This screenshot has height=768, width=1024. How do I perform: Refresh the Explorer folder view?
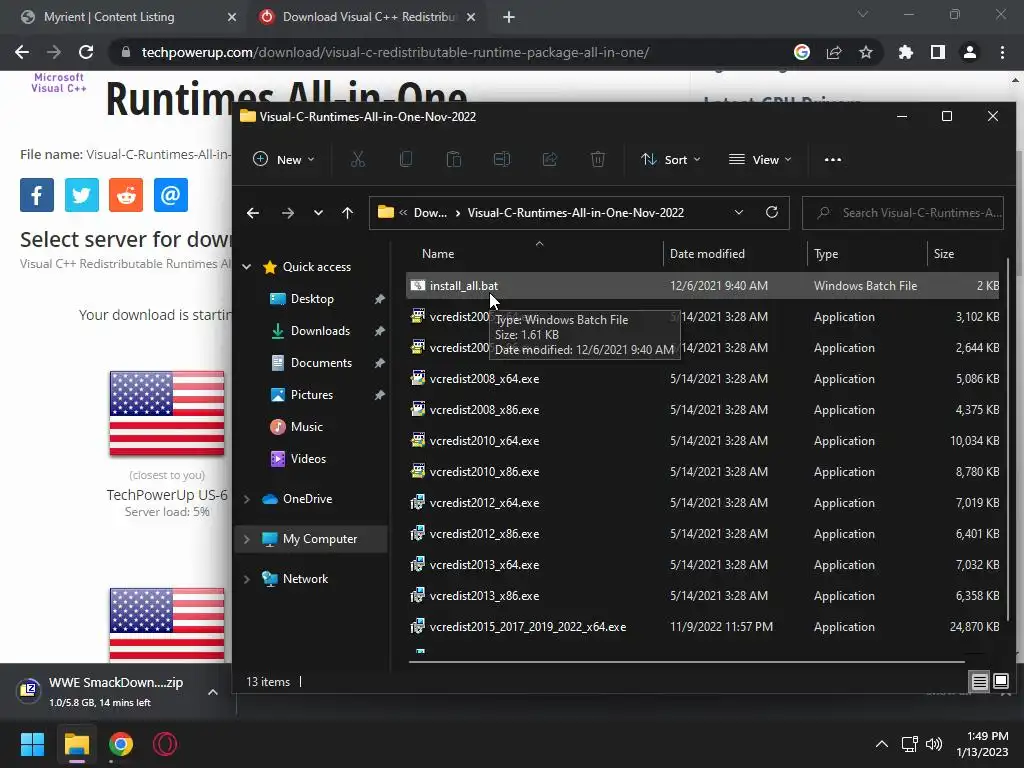click(772, 212)
